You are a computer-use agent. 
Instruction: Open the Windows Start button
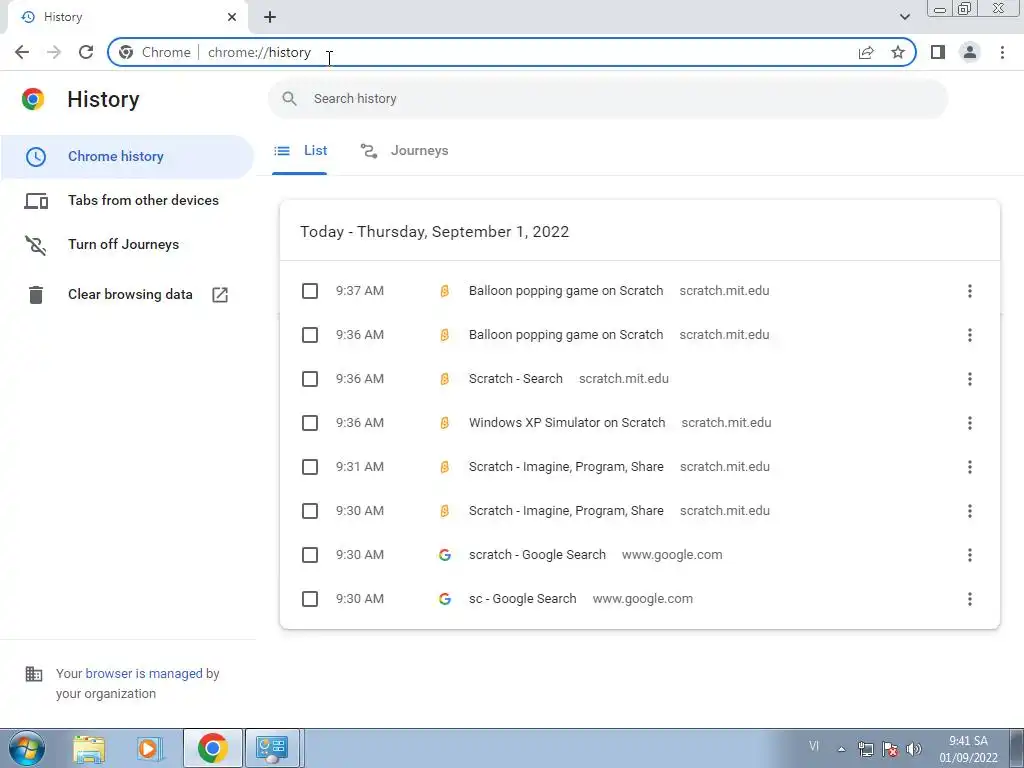(26, 748)
